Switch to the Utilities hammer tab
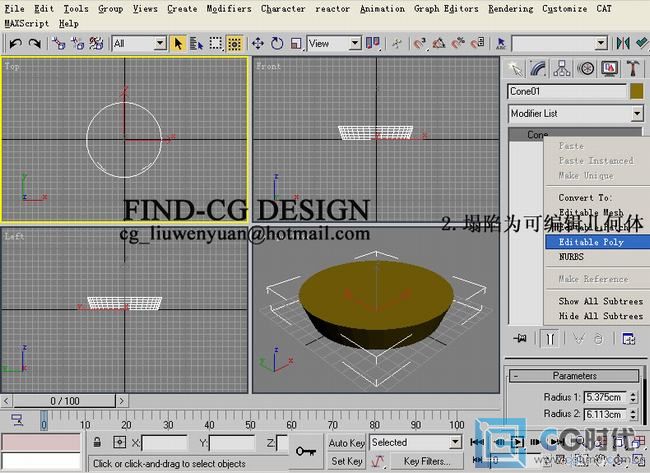The width and height of the screenshot is (650, 473). click(x=633, y=68)
